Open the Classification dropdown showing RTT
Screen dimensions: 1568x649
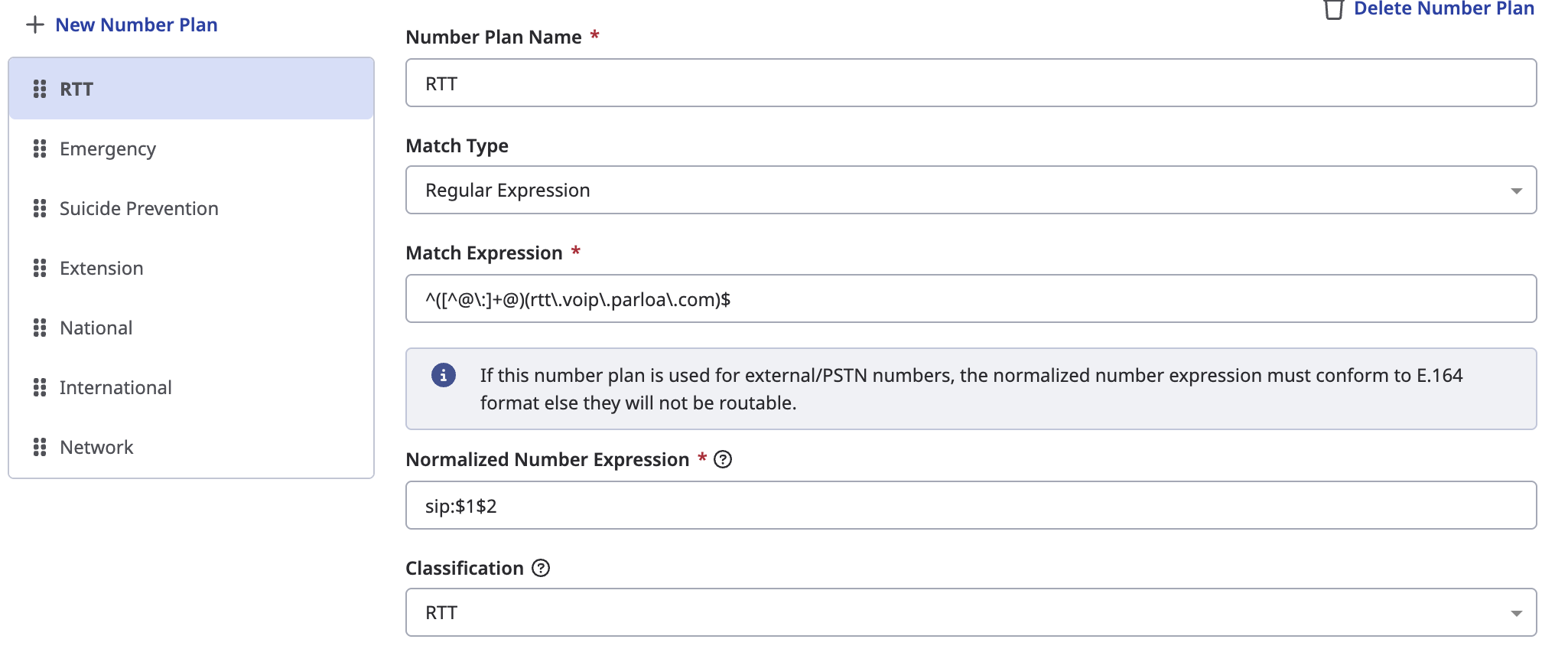coord(970,612)
